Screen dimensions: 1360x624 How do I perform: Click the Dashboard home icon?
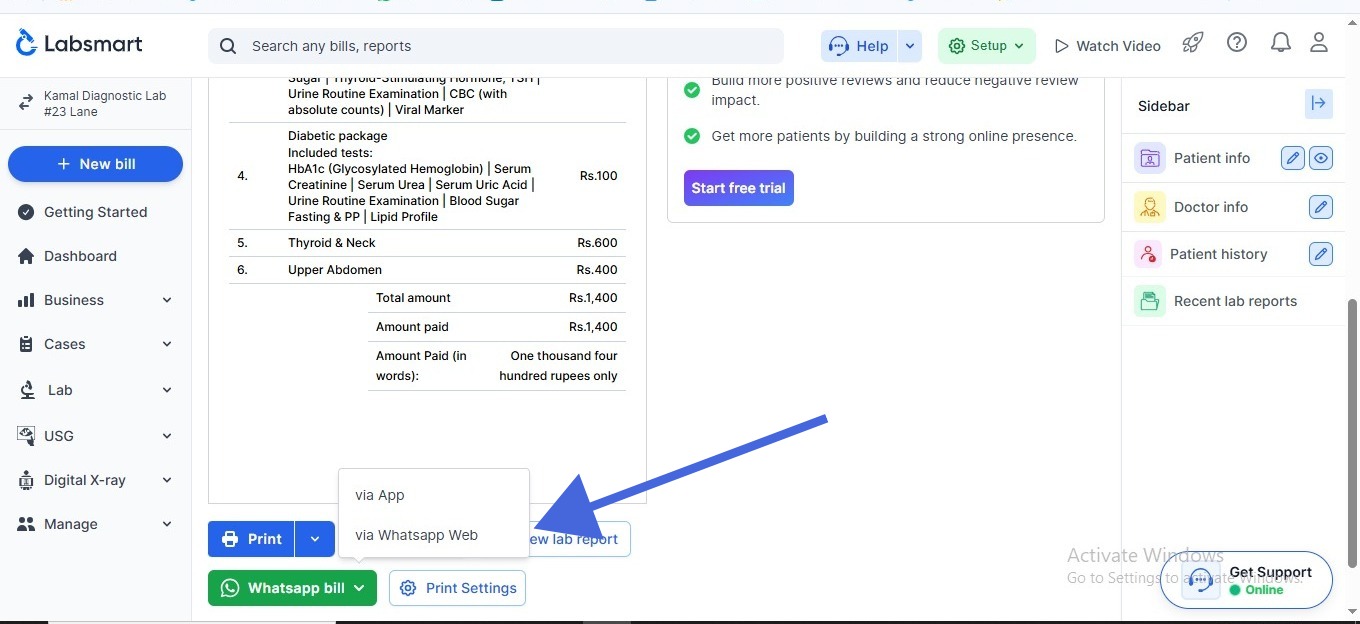(x=27, y=256)
